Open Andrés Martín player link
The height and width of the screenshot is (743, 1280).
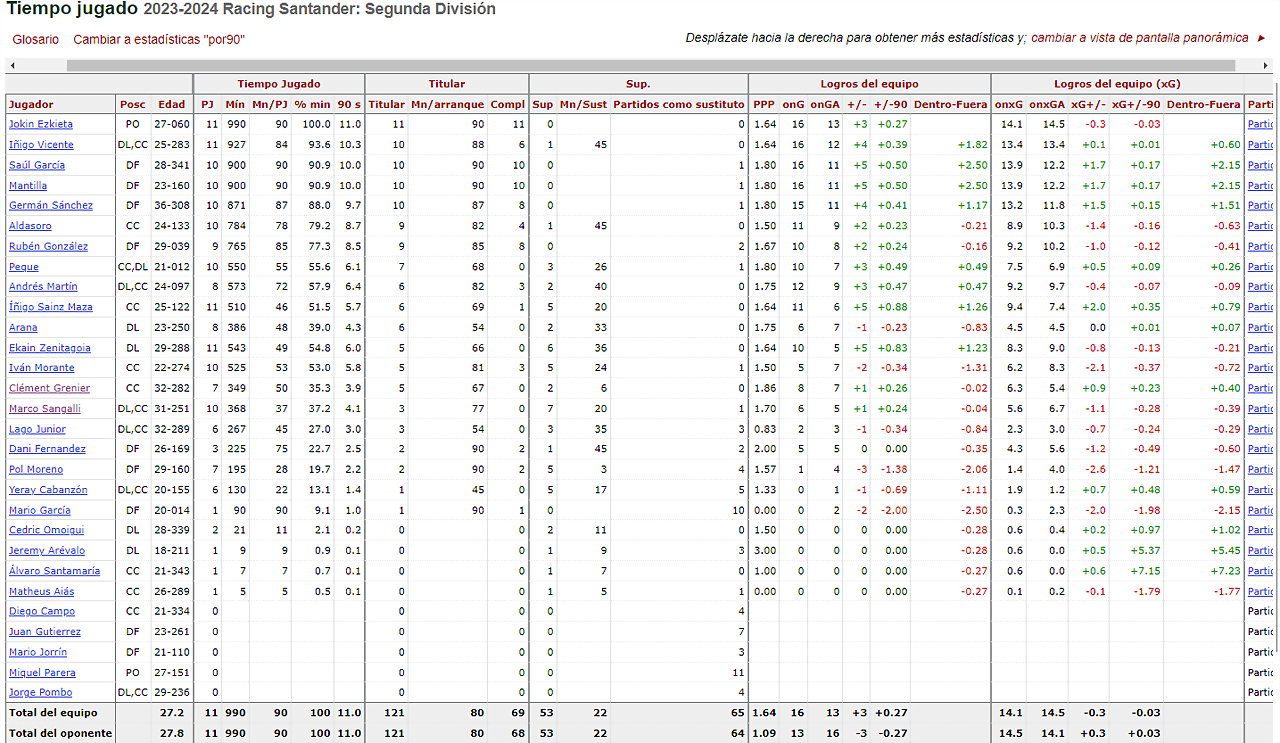tap(43, 287)
